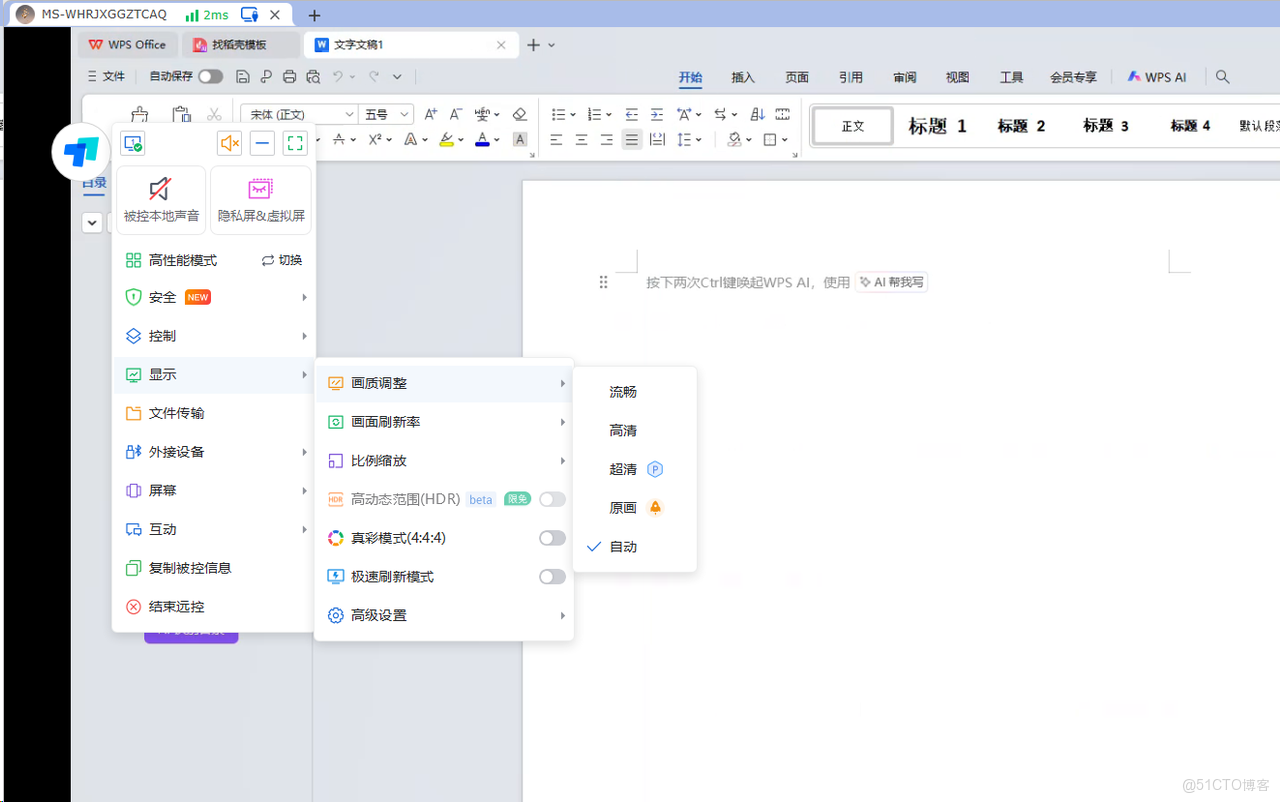Click 结束远控 to end remote control
The image size is (1280, 802).
tap(176, 606)
